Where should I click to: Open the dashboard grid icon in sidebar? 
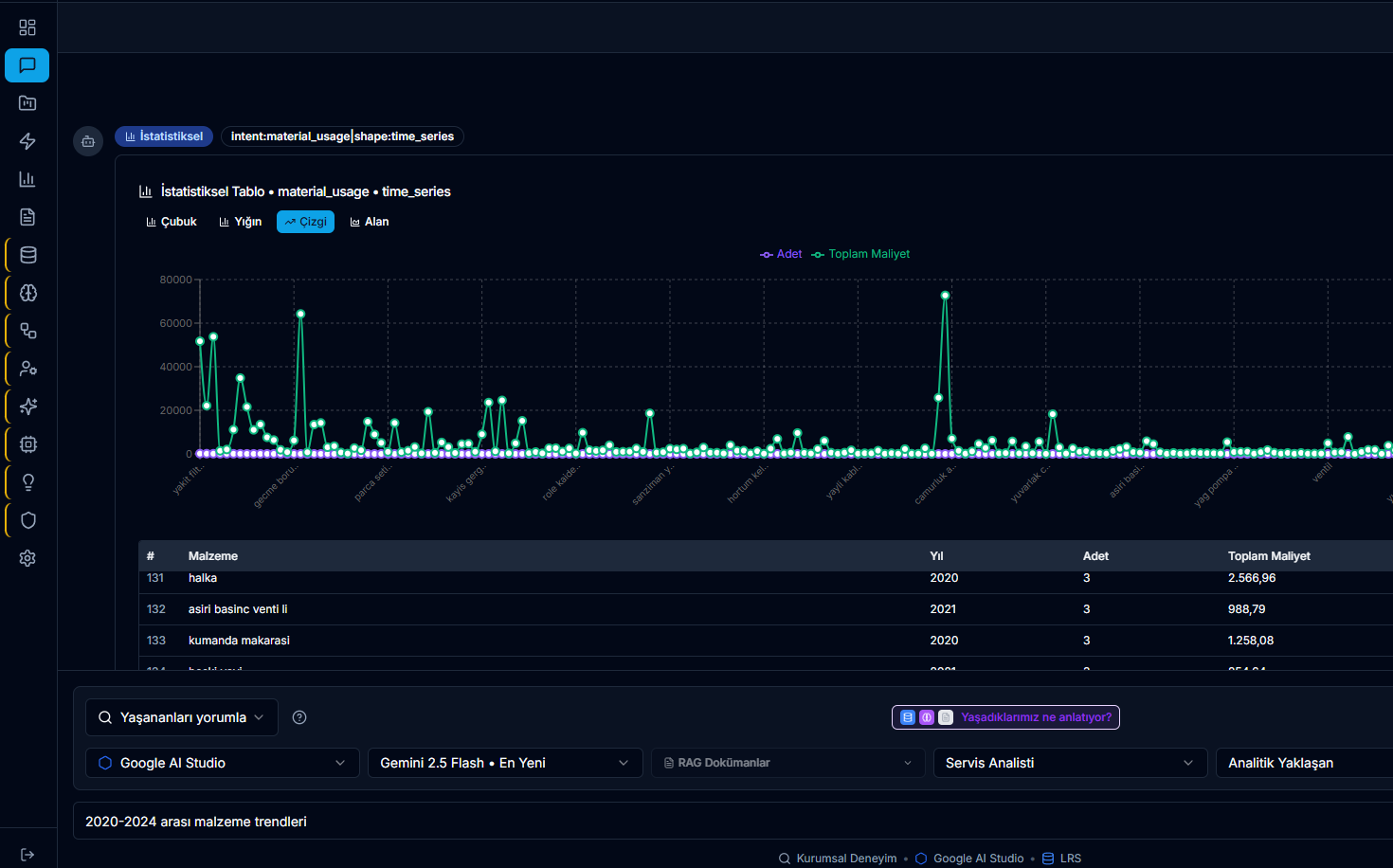tap(27, 27)
